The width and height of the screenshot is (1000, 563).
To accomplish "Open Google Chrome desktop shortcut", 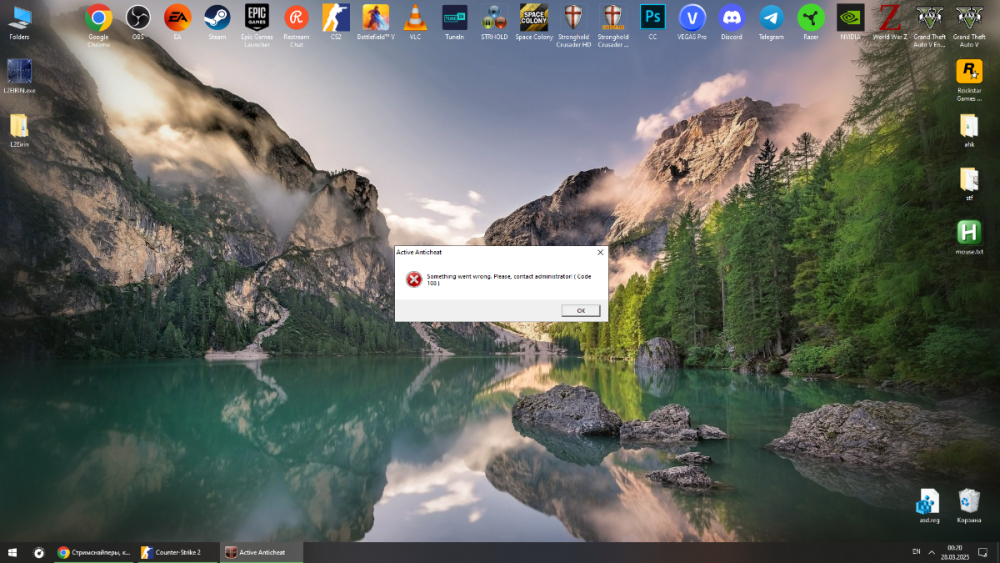I will (98, 18).
